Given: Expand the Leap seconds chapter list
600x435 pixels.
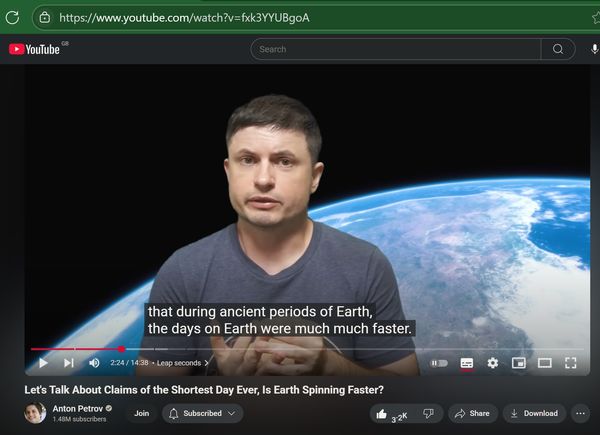Looking at the screenshot, I should click(183, 363).
